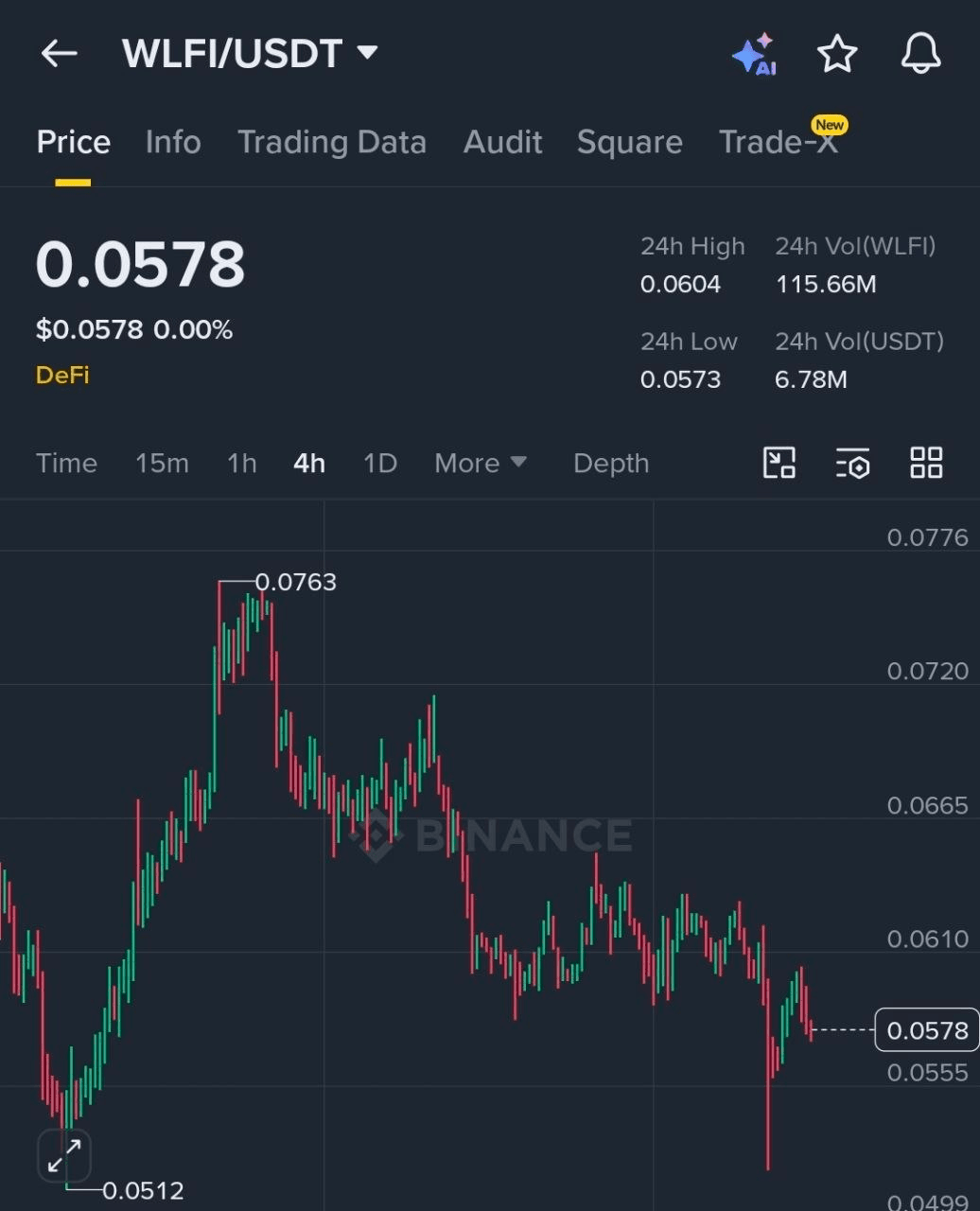Screen dimensions: 980x1211
Task: Switch to the Info tab
Action: click(173, 142)
